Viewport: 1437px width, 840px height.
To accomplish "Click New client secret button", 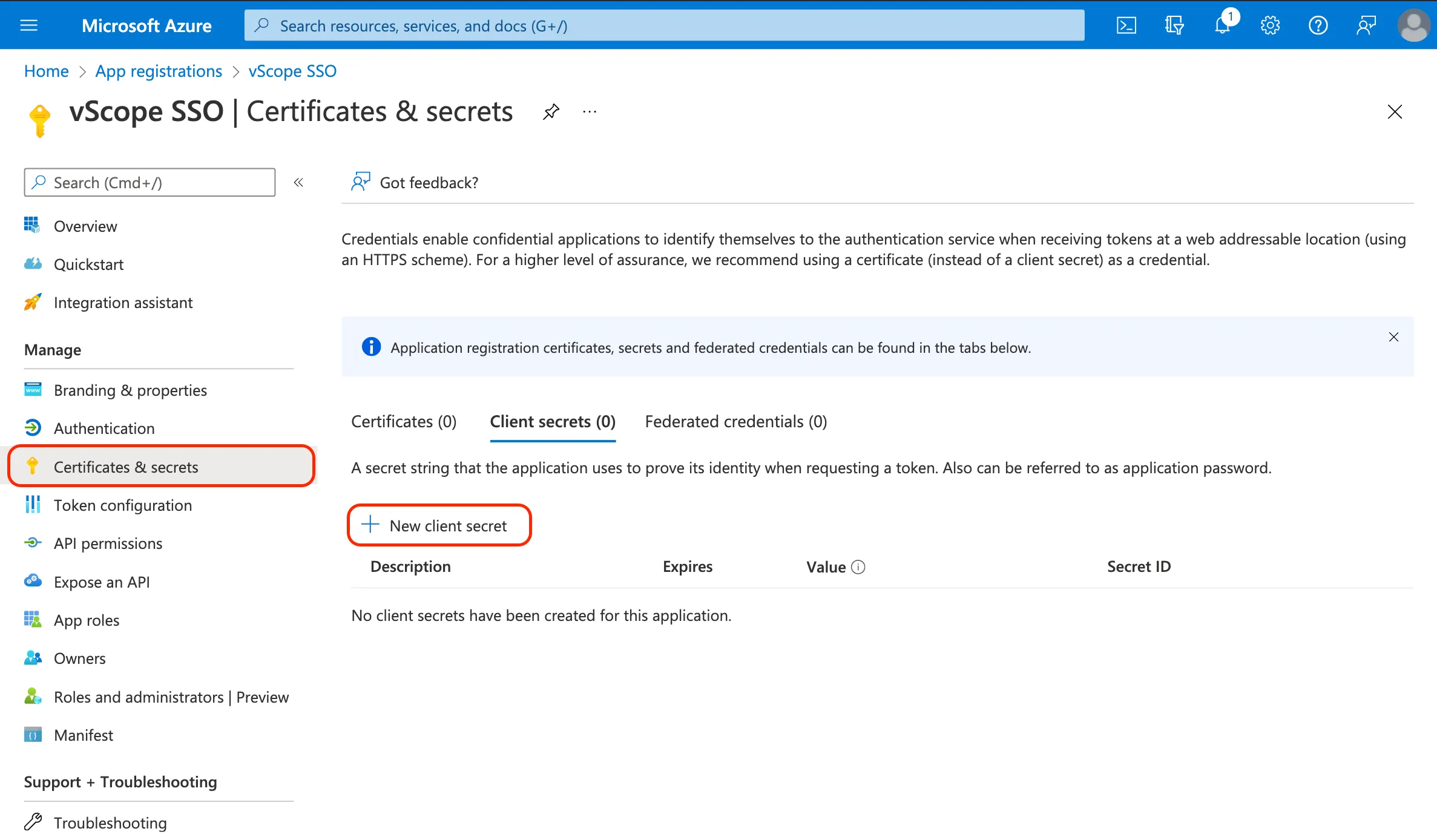I will (439, 525).
